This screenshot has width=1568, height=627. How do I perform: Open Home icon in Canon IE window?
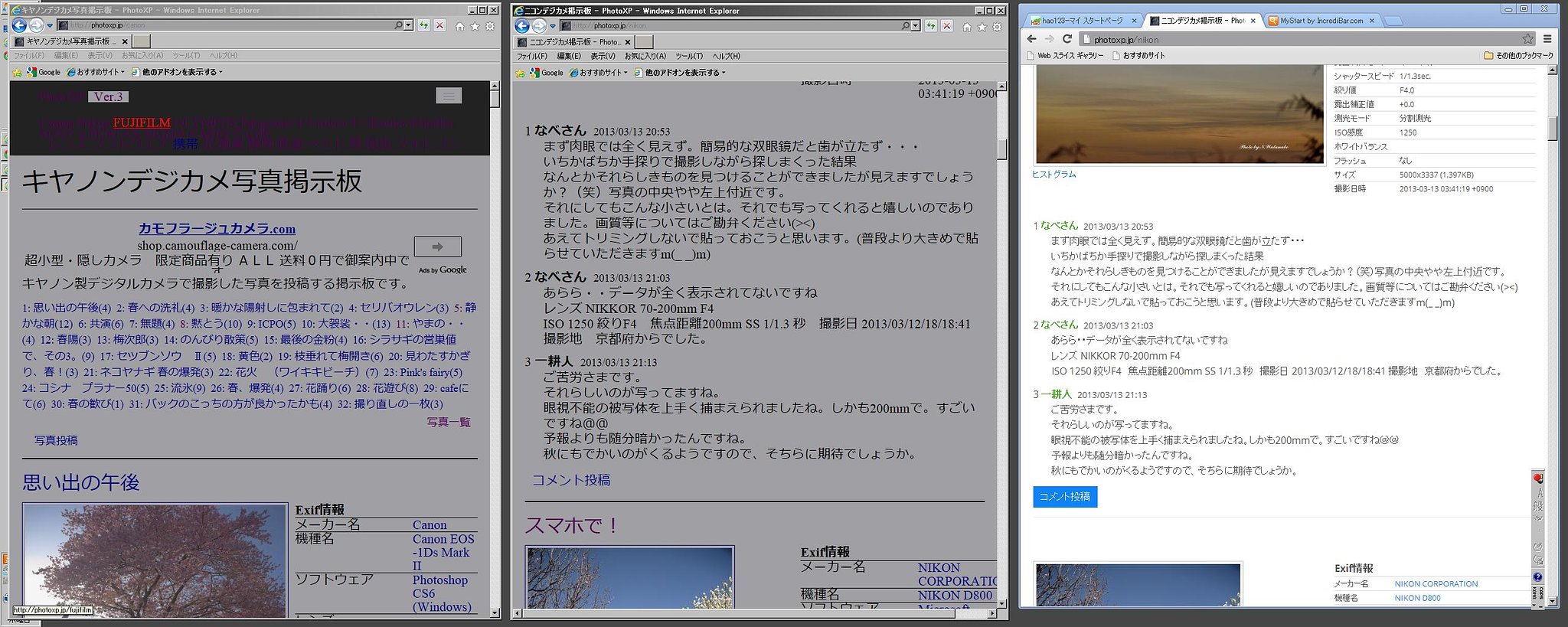point(459,26)
